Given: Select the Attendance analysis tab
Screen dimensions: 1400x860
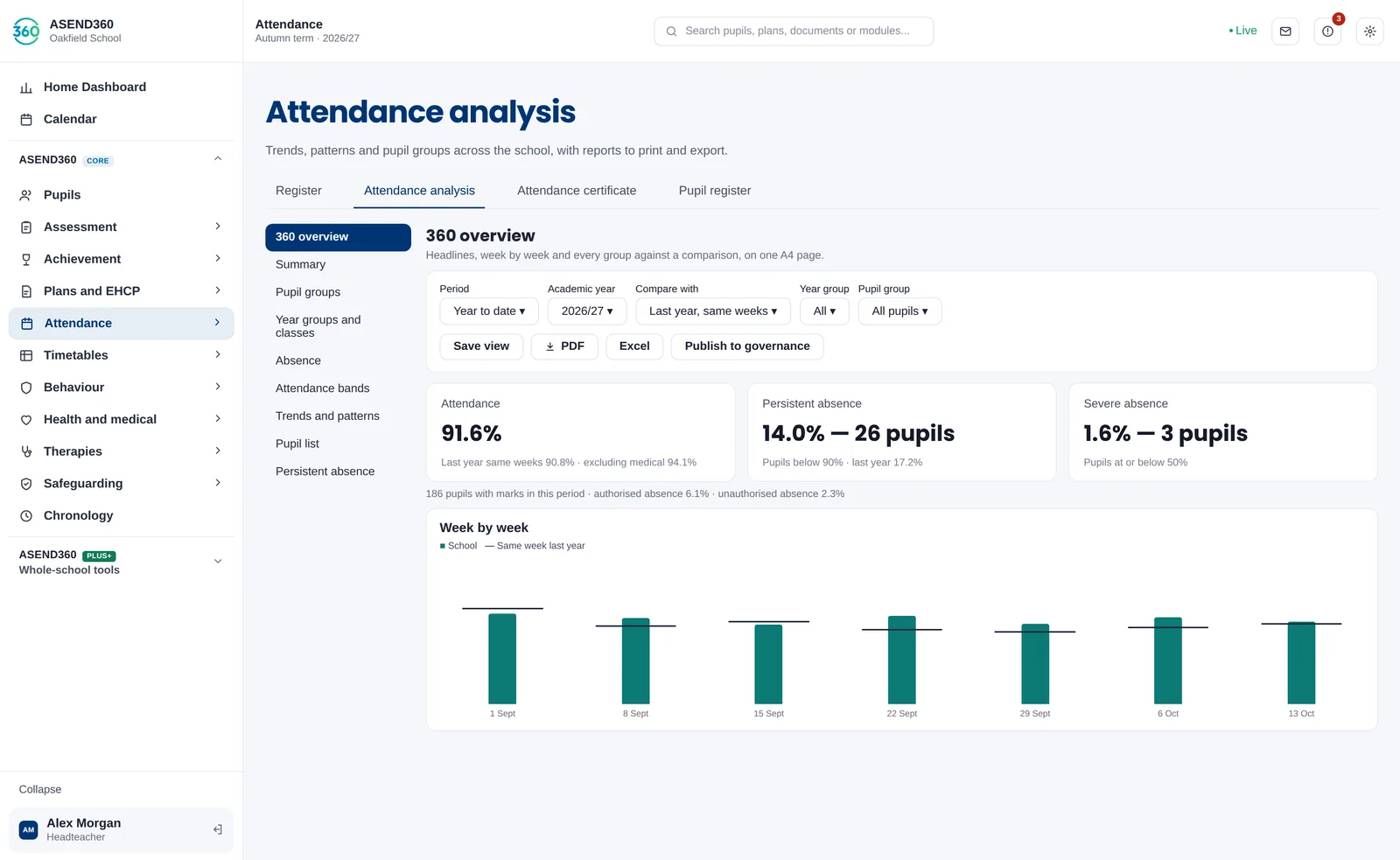Looking at the screenshot, I should click(419, 191).
